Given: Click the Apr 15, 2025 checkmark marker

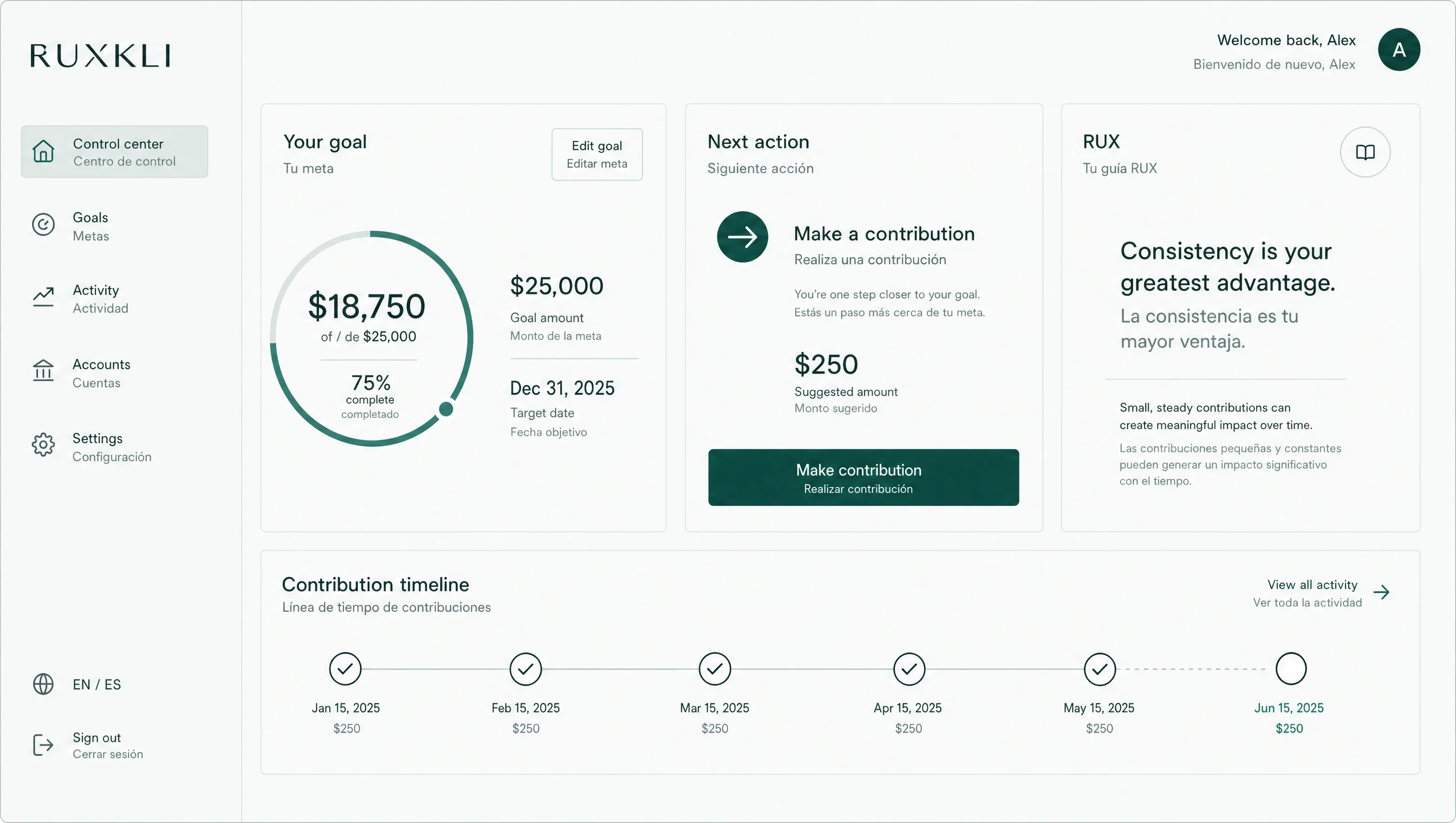Looking at the screenshot, I should coord(909,669).
